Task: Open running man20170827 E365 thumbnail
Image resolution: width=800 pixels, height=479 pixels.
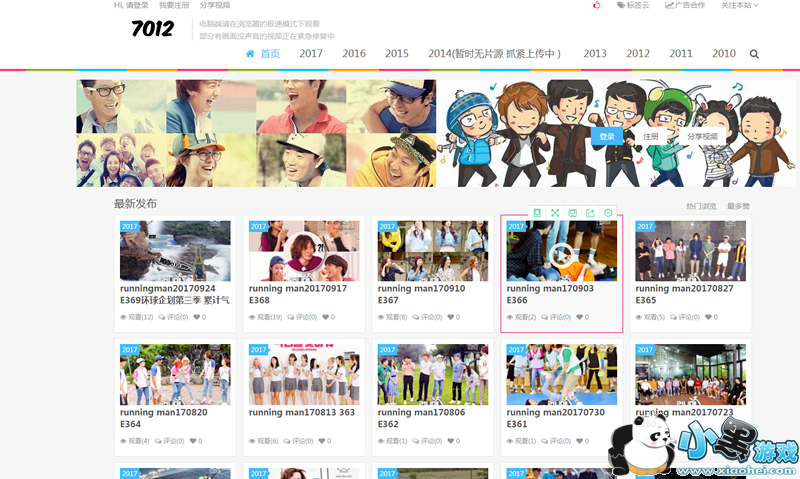Action: 690,251
